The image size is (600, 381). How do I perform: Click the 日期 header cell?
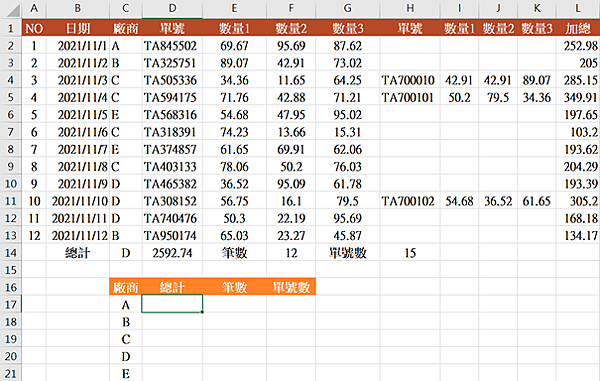click(78, 28)
